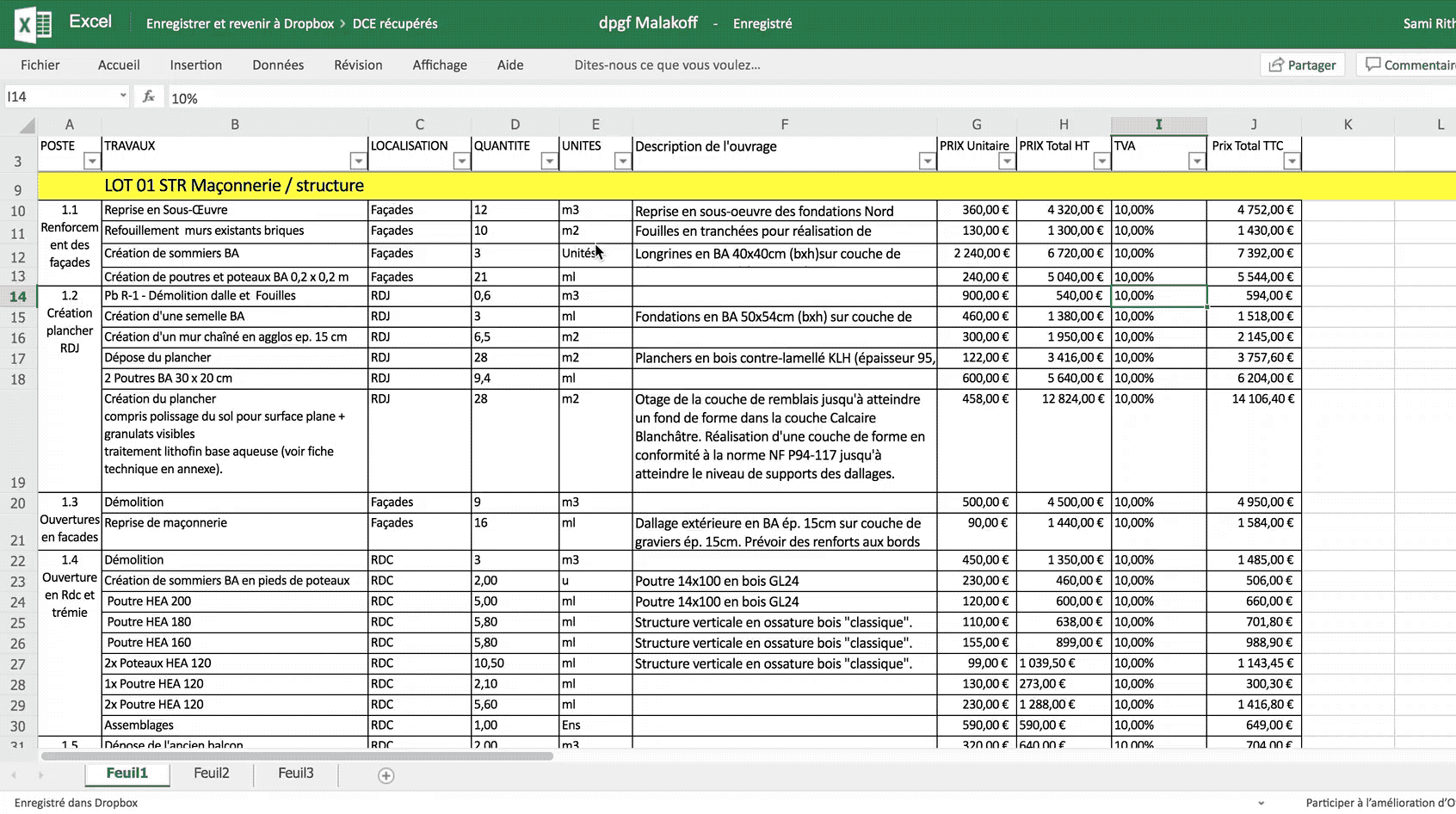
Task: Open the TVA column filter arrow
Action: coord(1196,162)
